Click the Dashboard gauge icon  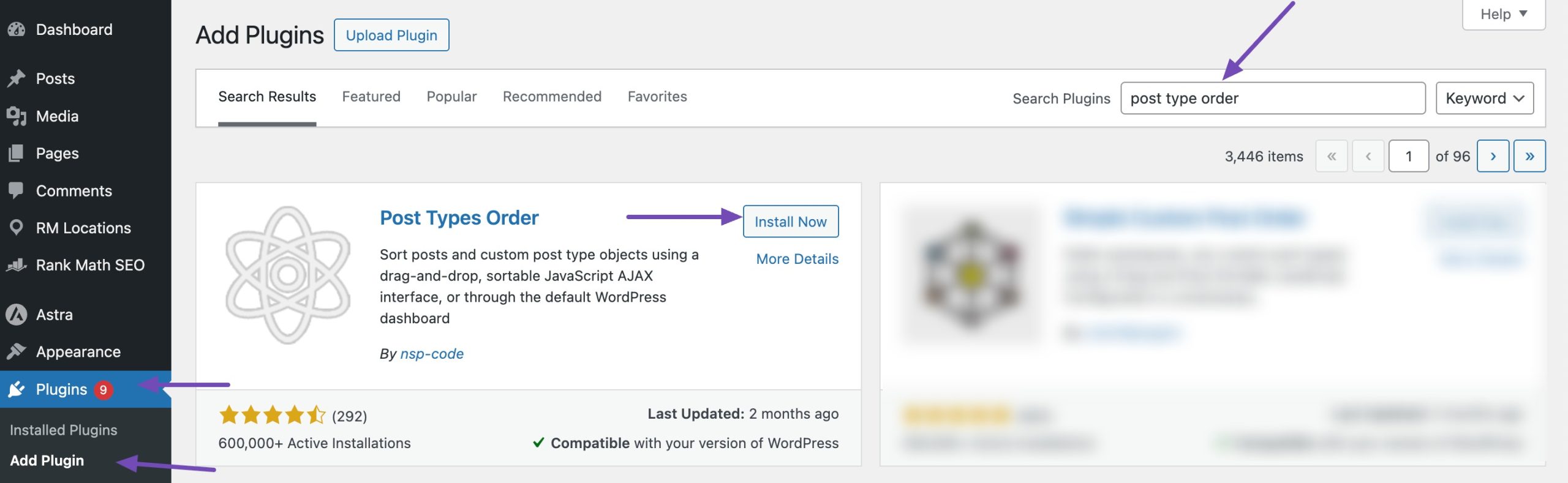17,29
